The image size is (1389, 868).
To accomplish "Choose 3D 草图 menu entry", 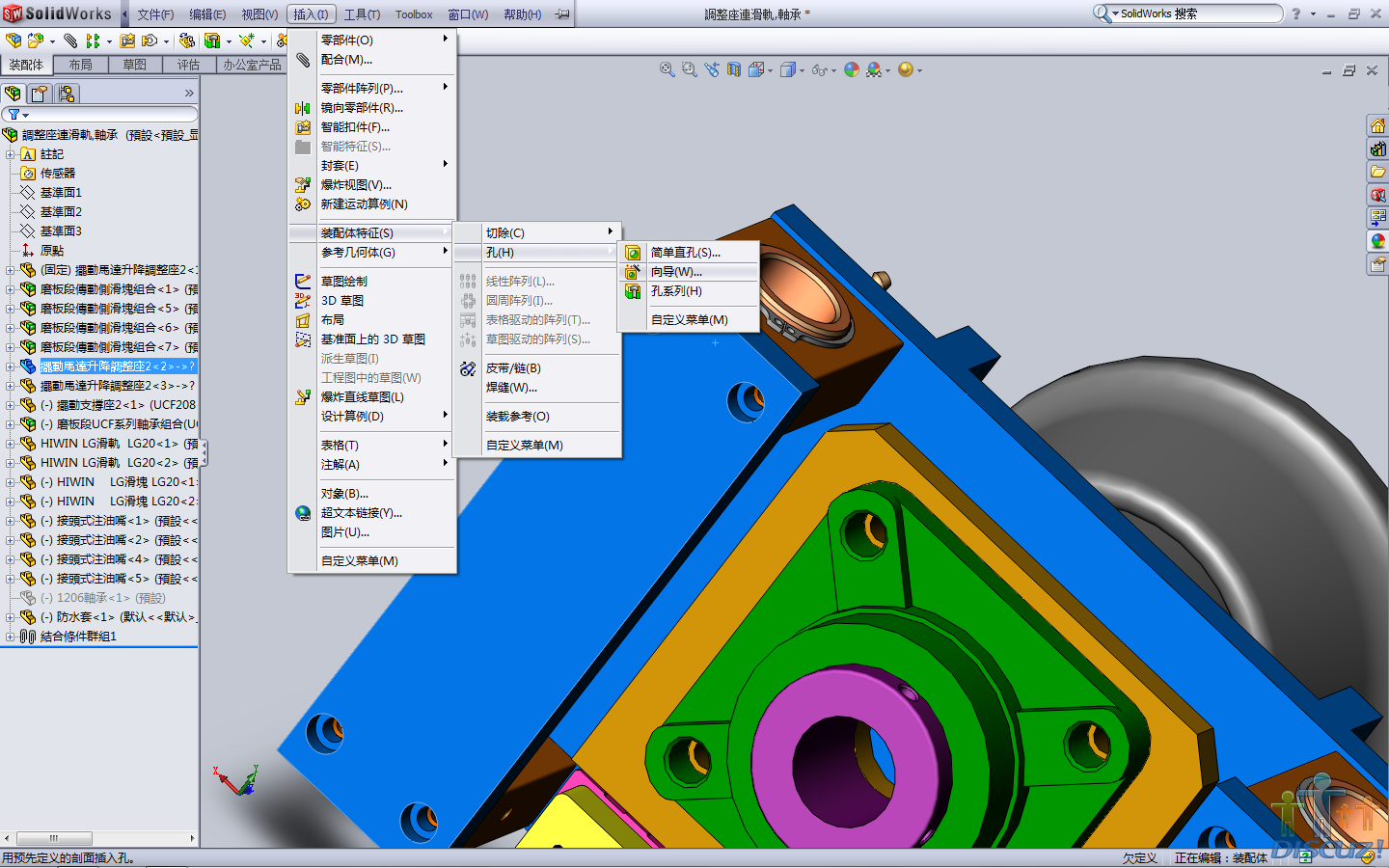I will coord(372,301).
